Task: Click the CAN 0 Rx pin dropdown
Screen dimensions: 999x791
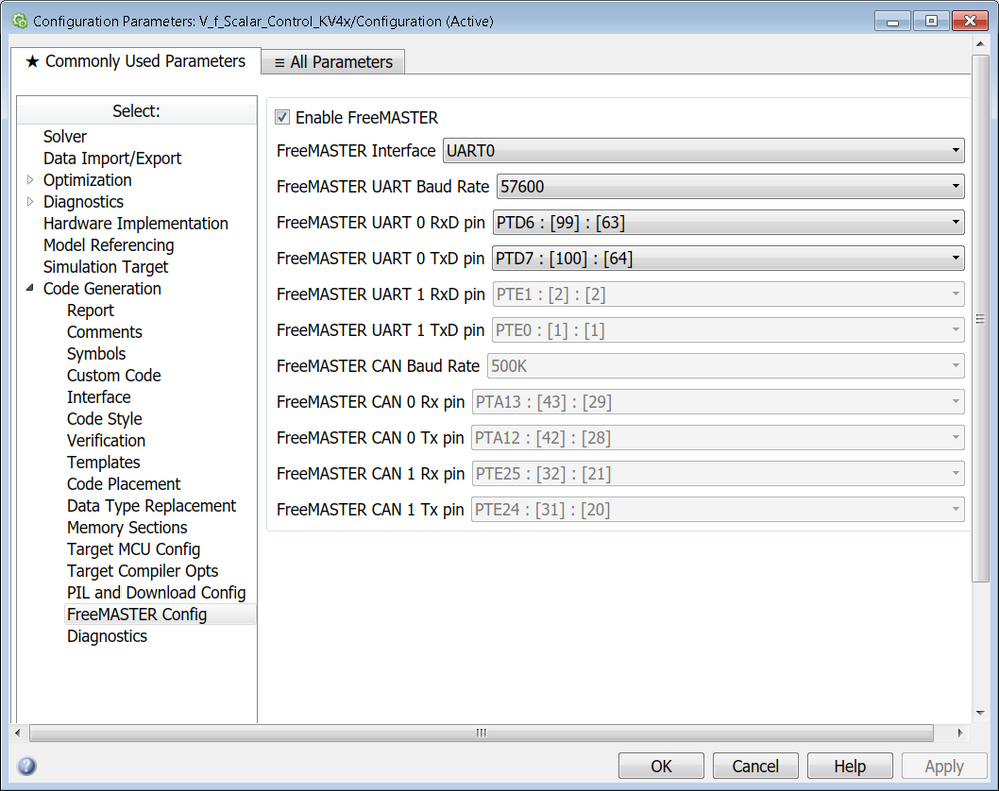Action: pos(718,402)
